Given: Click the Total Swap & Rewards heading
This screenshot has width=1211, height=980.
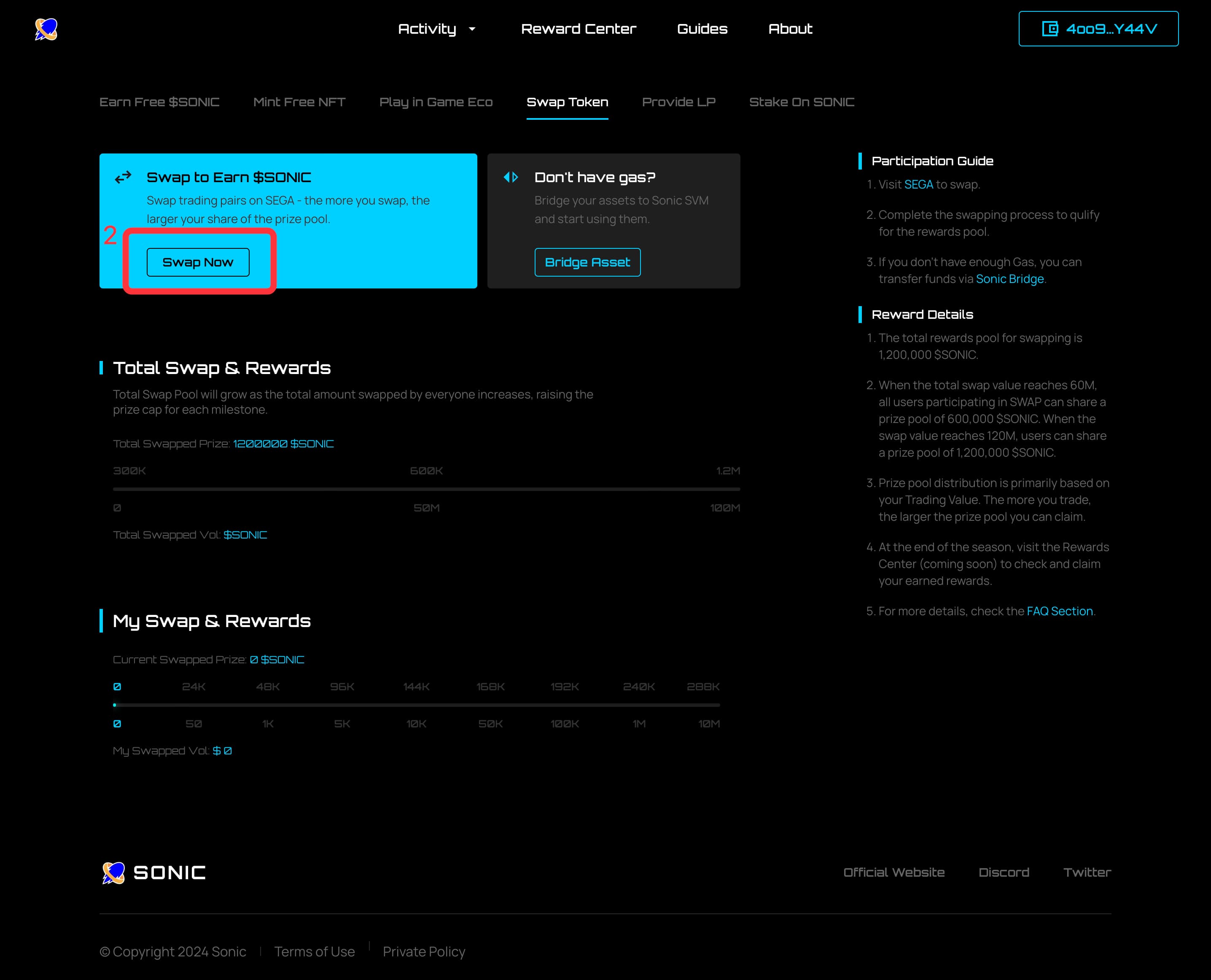Looking at the screenshot, I should [222, 368].
